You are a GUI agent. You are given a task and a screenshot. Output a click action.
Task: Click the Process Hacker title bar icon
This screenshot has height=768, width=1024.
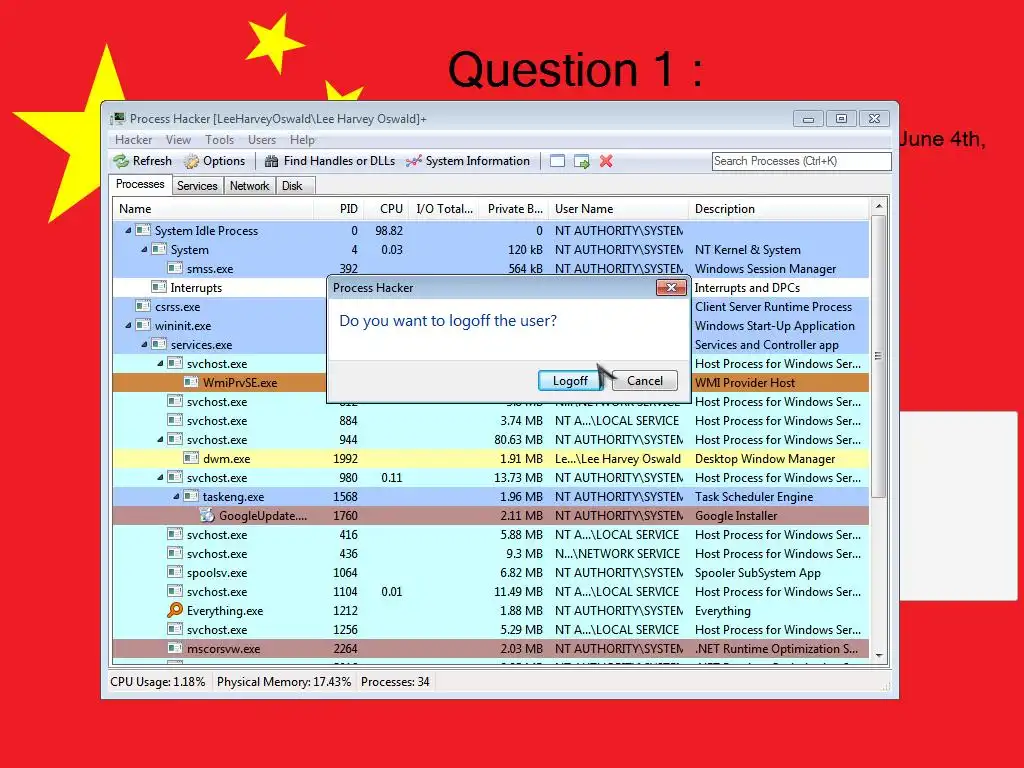click(118, 118)
